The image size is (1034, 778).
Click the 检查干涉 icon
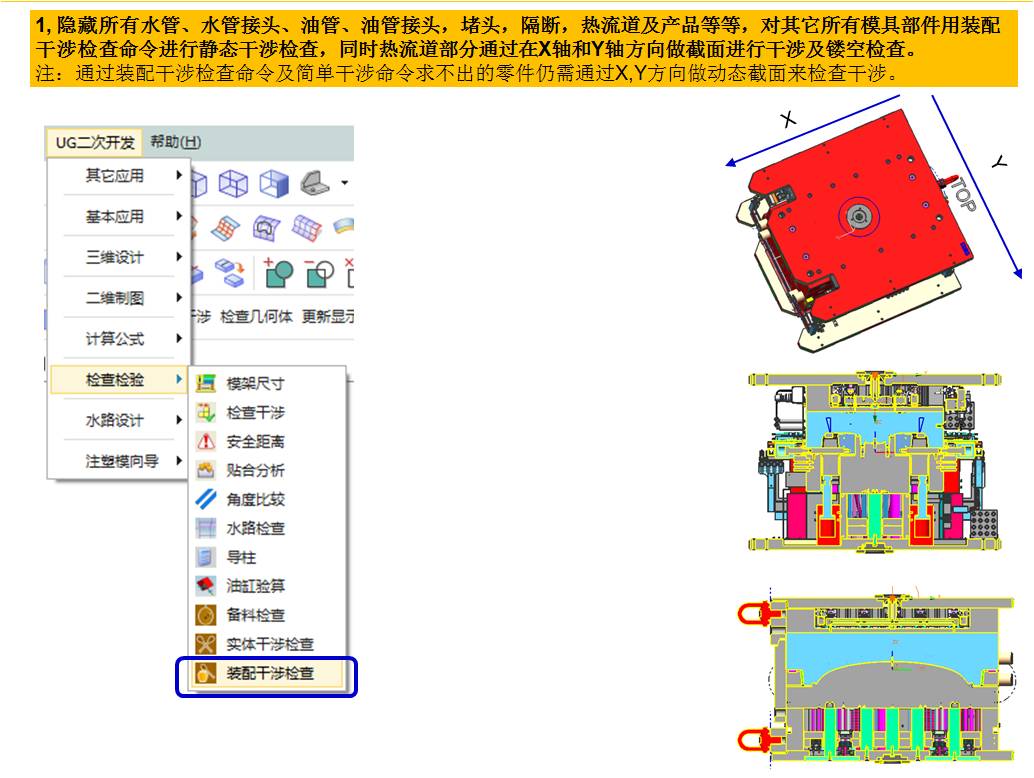coord(206,412)
